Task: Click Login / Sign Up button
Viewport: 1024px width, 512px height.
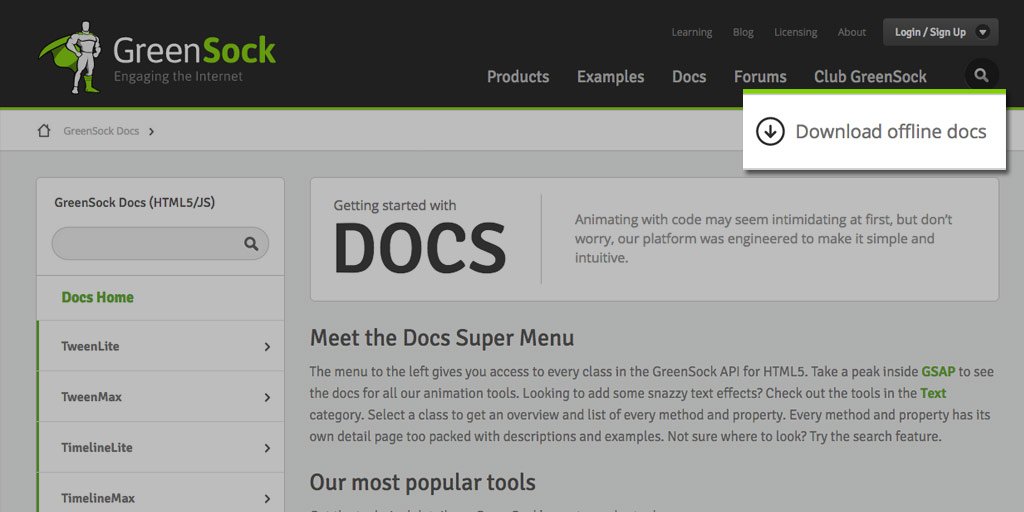Action: click(x=940, y=32)
